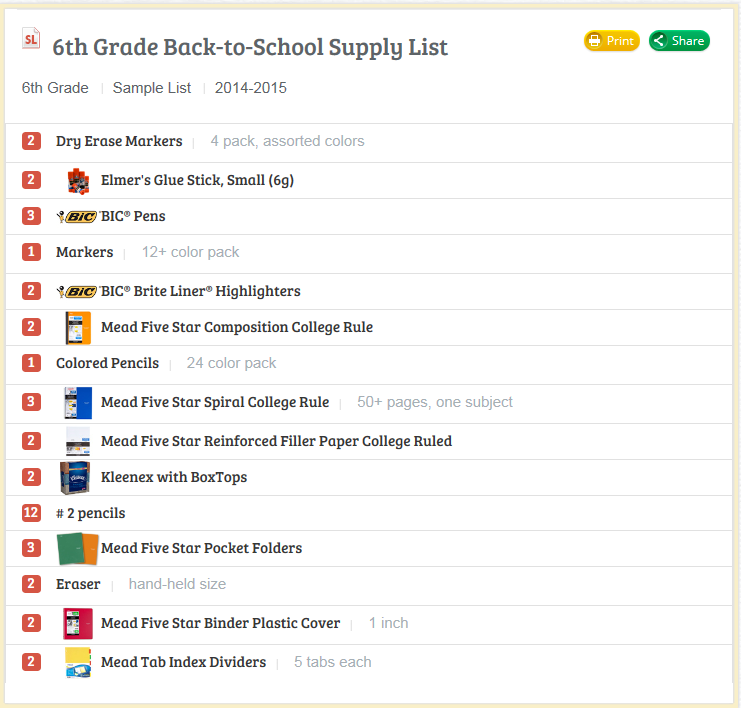Screen dimensions: 741x708
Task: Select the Kleenex with BoxTops item name
Action: (174, 477)
